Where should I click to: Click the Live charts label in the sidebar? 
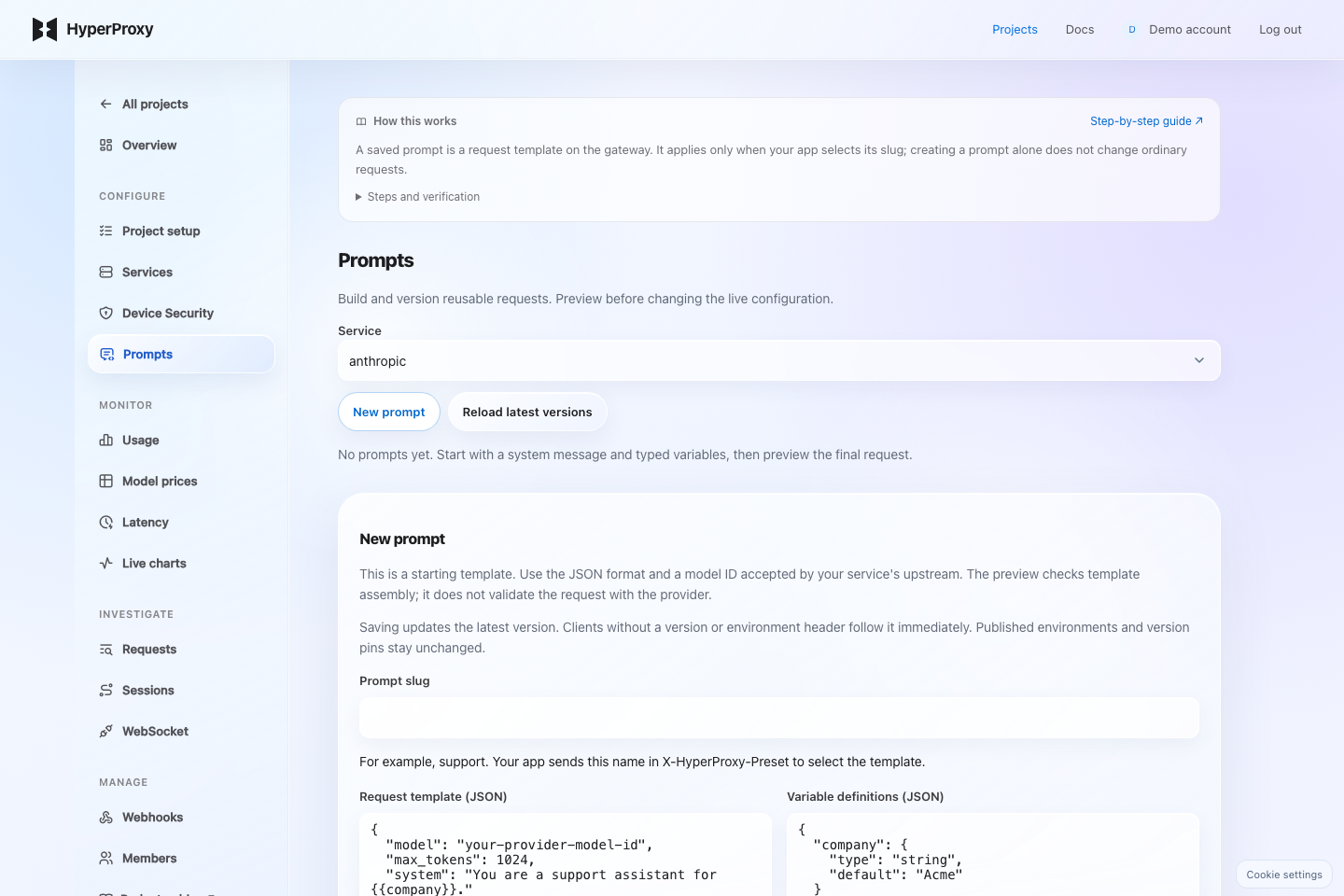coord(154,563)
